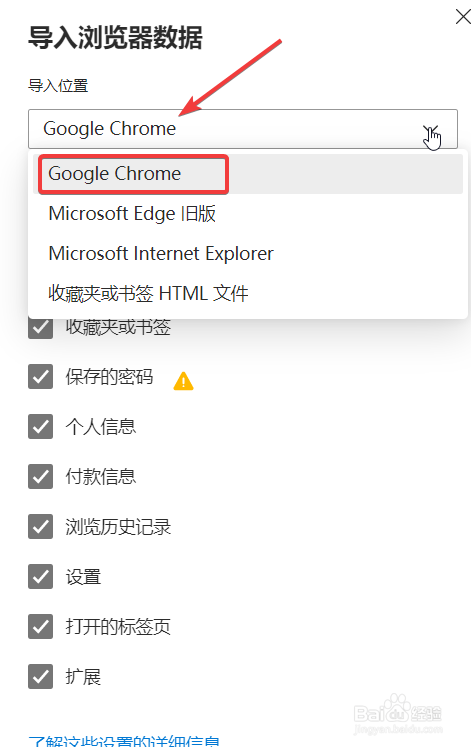This screenshot has height=747, width=471.
Task: Disable the 浏览历史记录 checkbox
Action: pos(40,526)
